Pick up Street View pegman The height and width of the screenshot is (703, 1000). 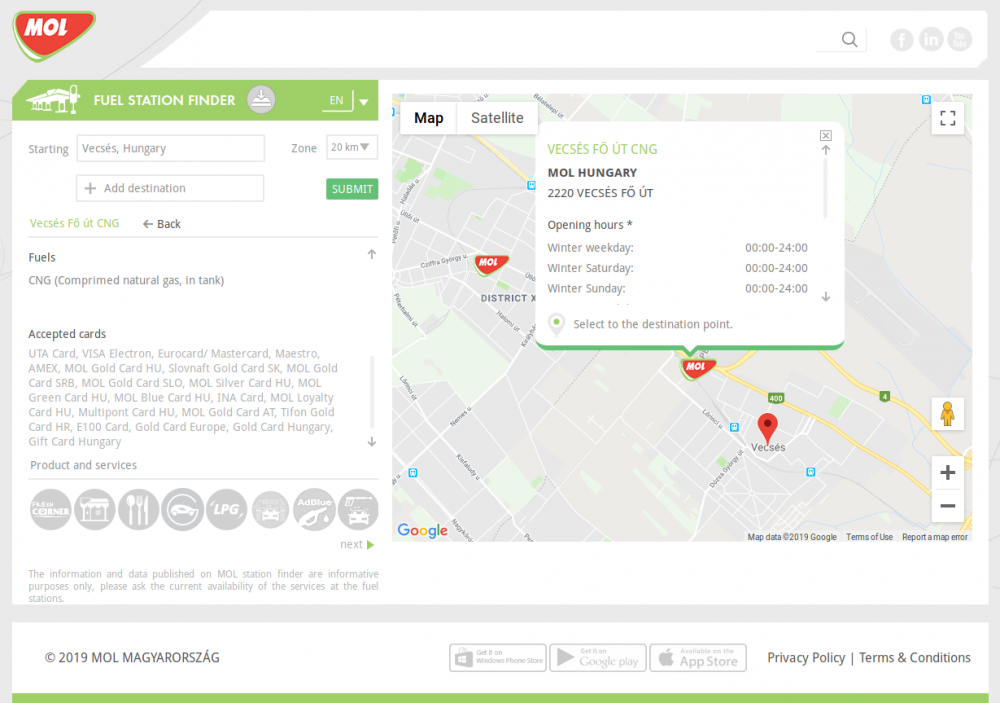point(947,414)
